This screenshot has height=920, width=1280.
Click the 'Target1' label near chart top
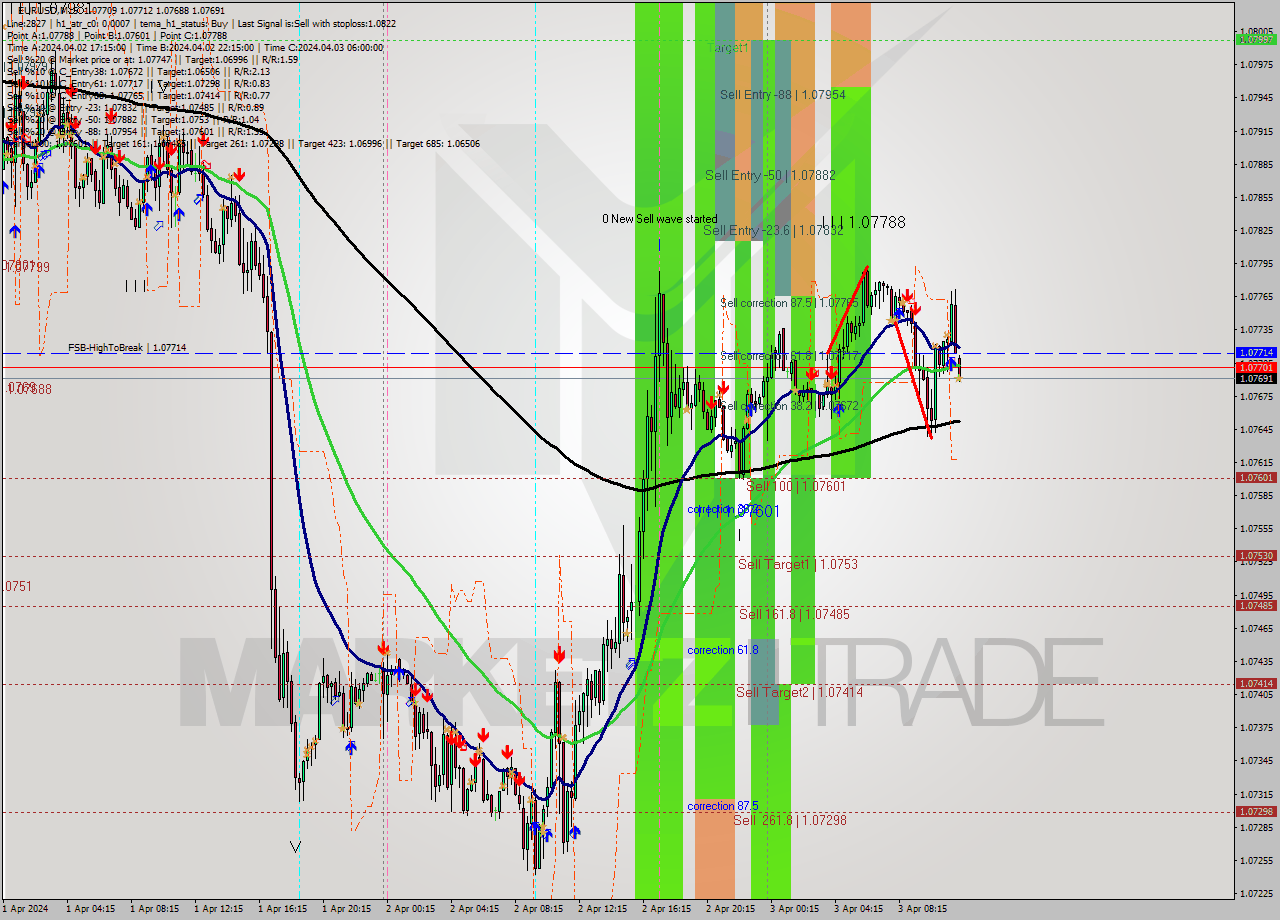[727, 48]
